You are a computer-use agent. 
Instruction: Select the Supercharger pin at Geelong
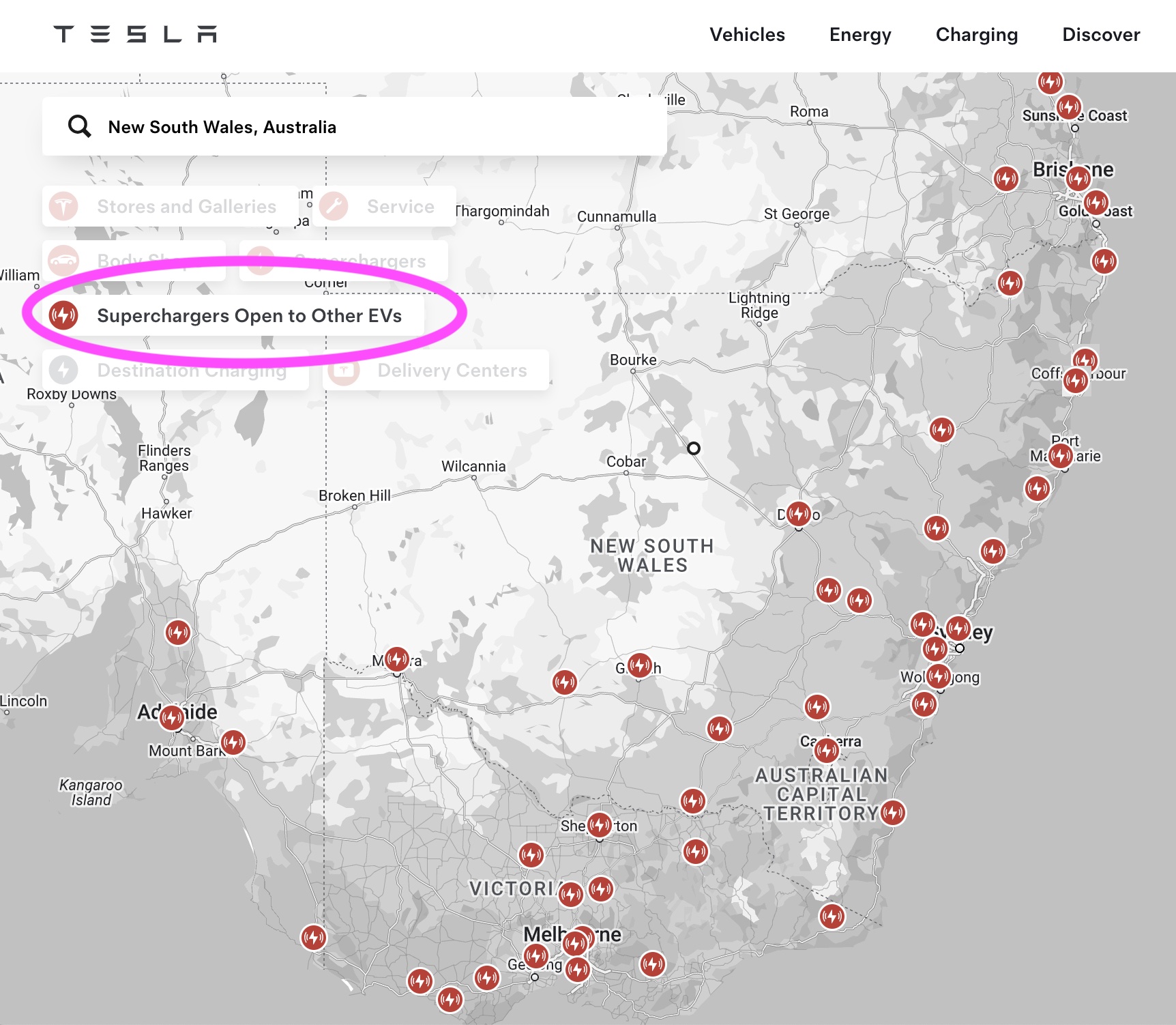click(x=535, y=955)
